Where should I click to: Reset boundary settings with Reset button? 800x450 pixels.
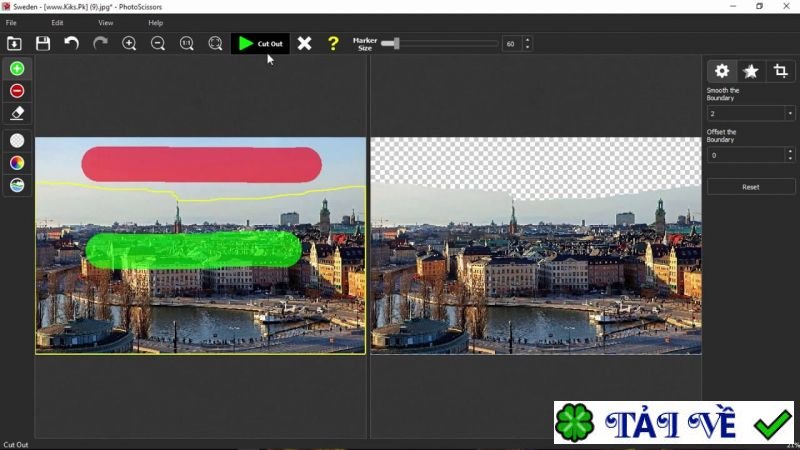point(751,187)
